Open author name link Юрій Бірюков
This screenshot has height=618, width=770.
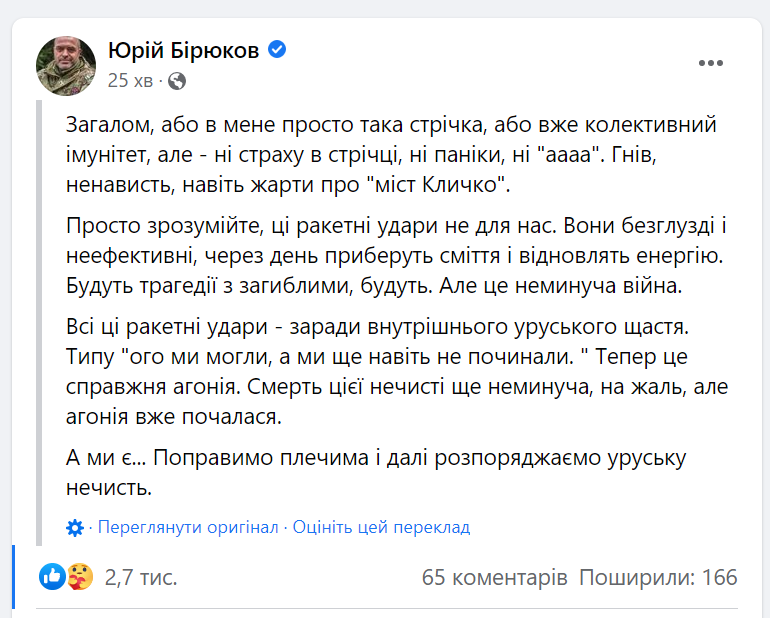[184, 50]
